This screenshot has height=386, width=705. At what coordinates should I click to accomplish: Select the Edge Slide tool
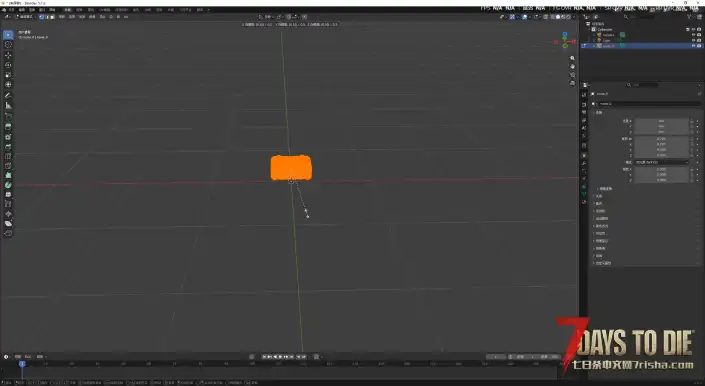click(8, 204)
